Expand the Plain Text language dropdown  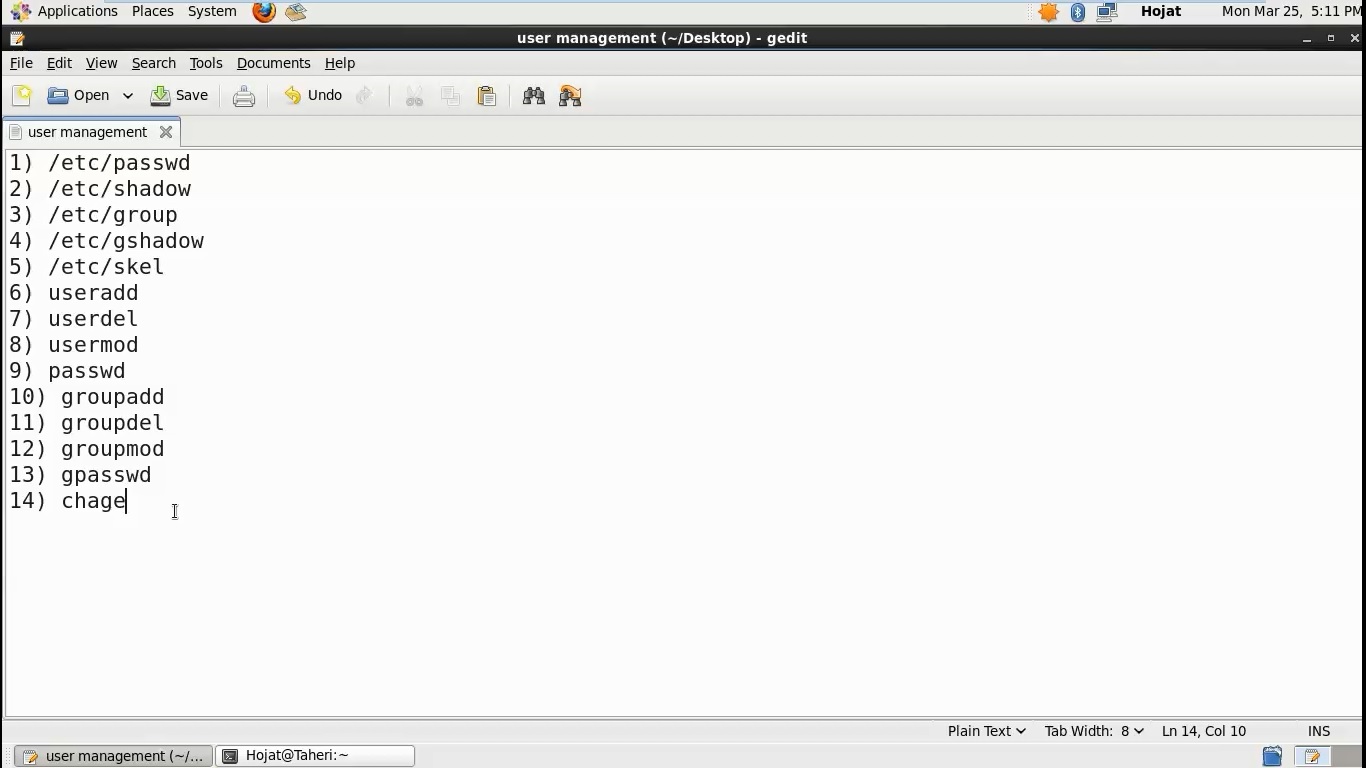(986, 731)
